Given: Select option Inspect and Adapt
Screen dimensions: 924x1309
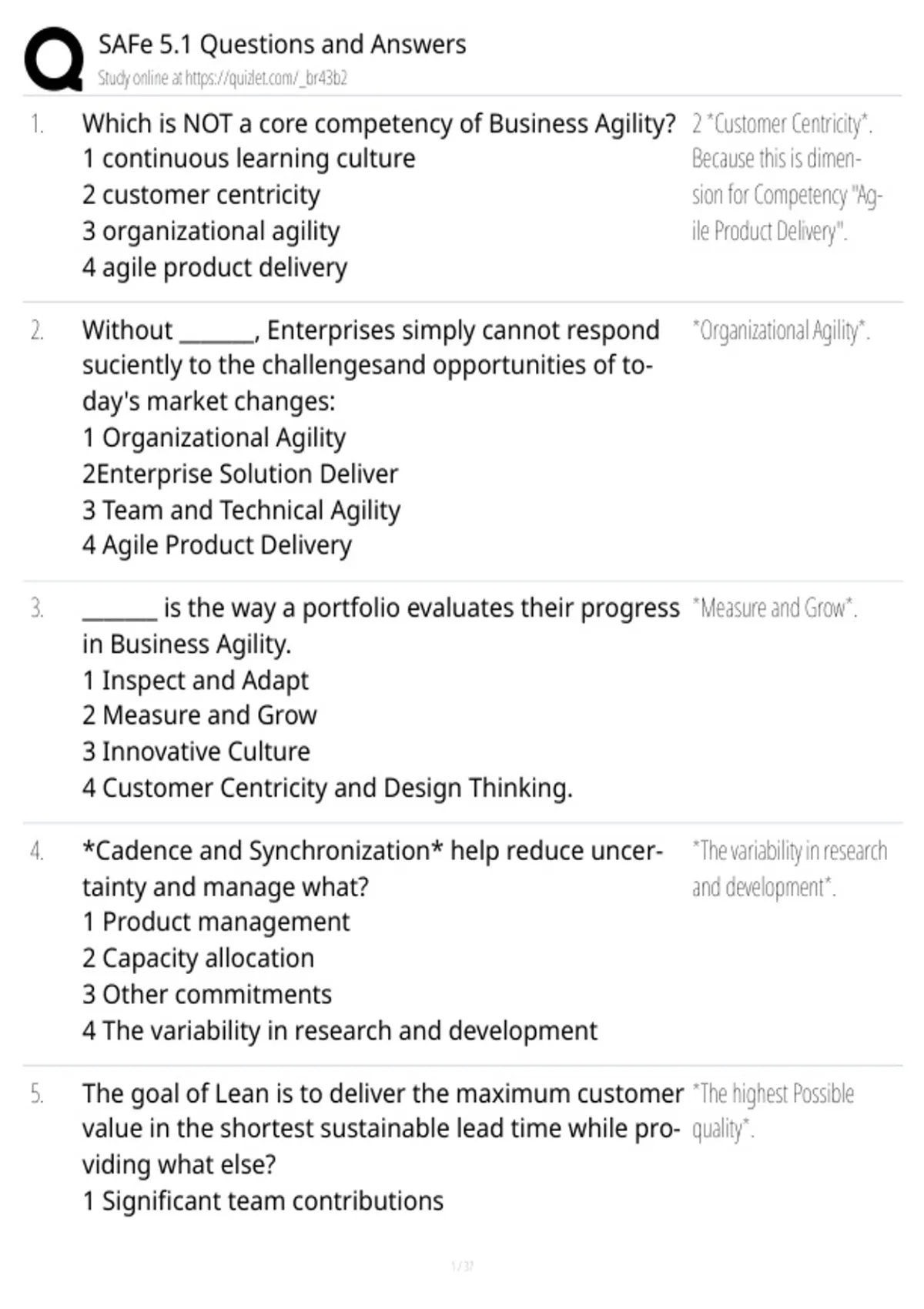Looking at the screenshot, I should [x=195, y=681].
